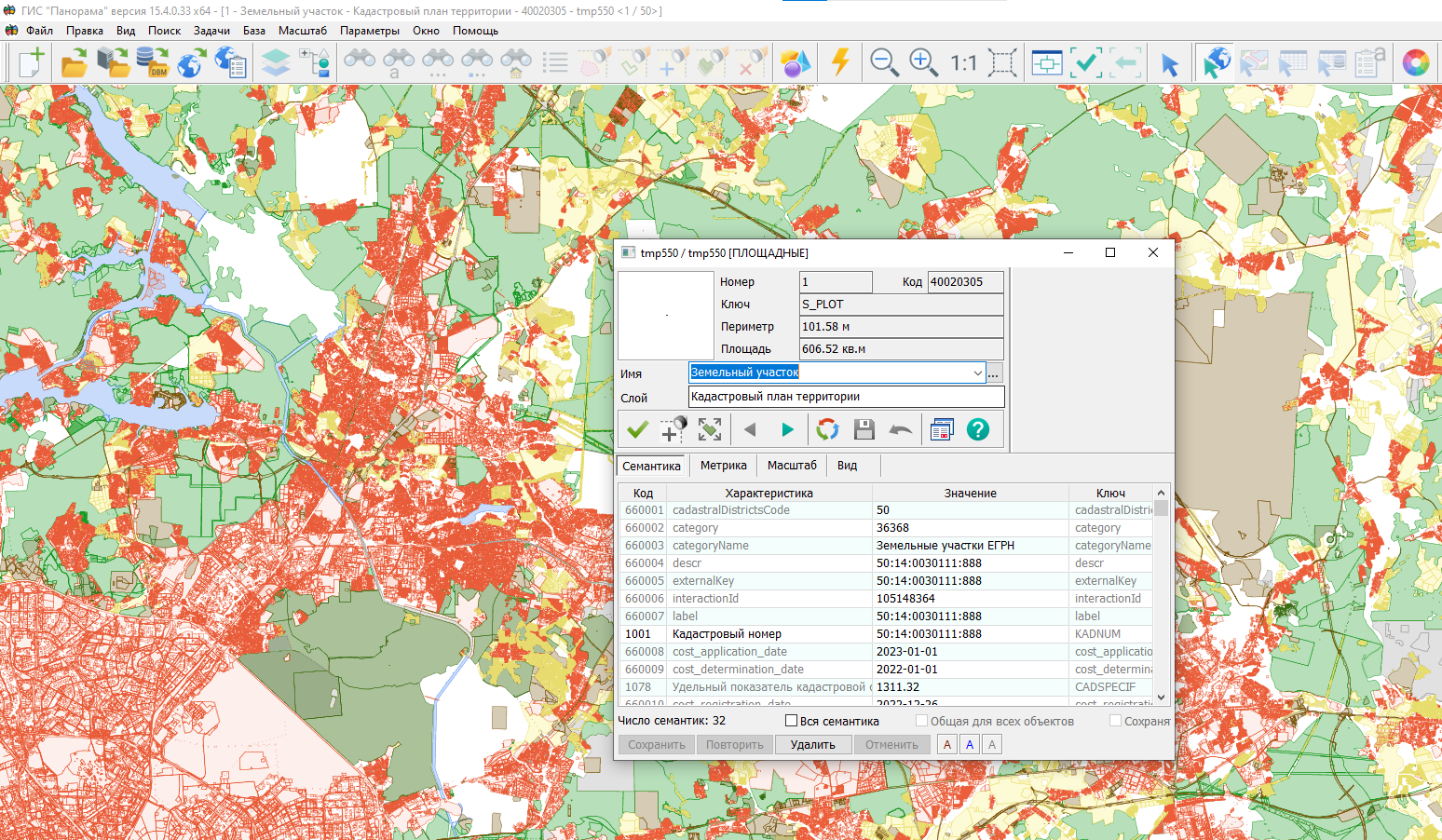Viewport: 1442px width, 840px height.
Task: Click blue window layout toolbar icon
Action: point(1047,63)
